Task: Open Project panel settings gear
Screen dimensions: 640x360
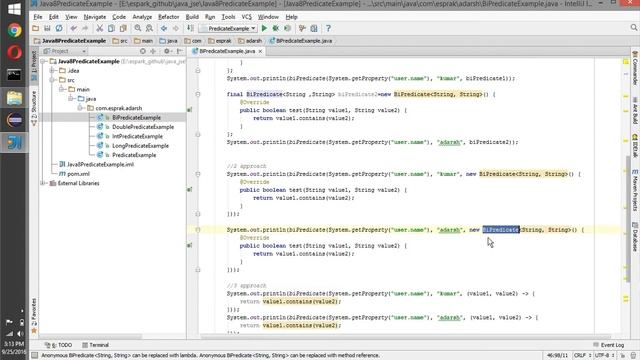Action: [167, 51]
